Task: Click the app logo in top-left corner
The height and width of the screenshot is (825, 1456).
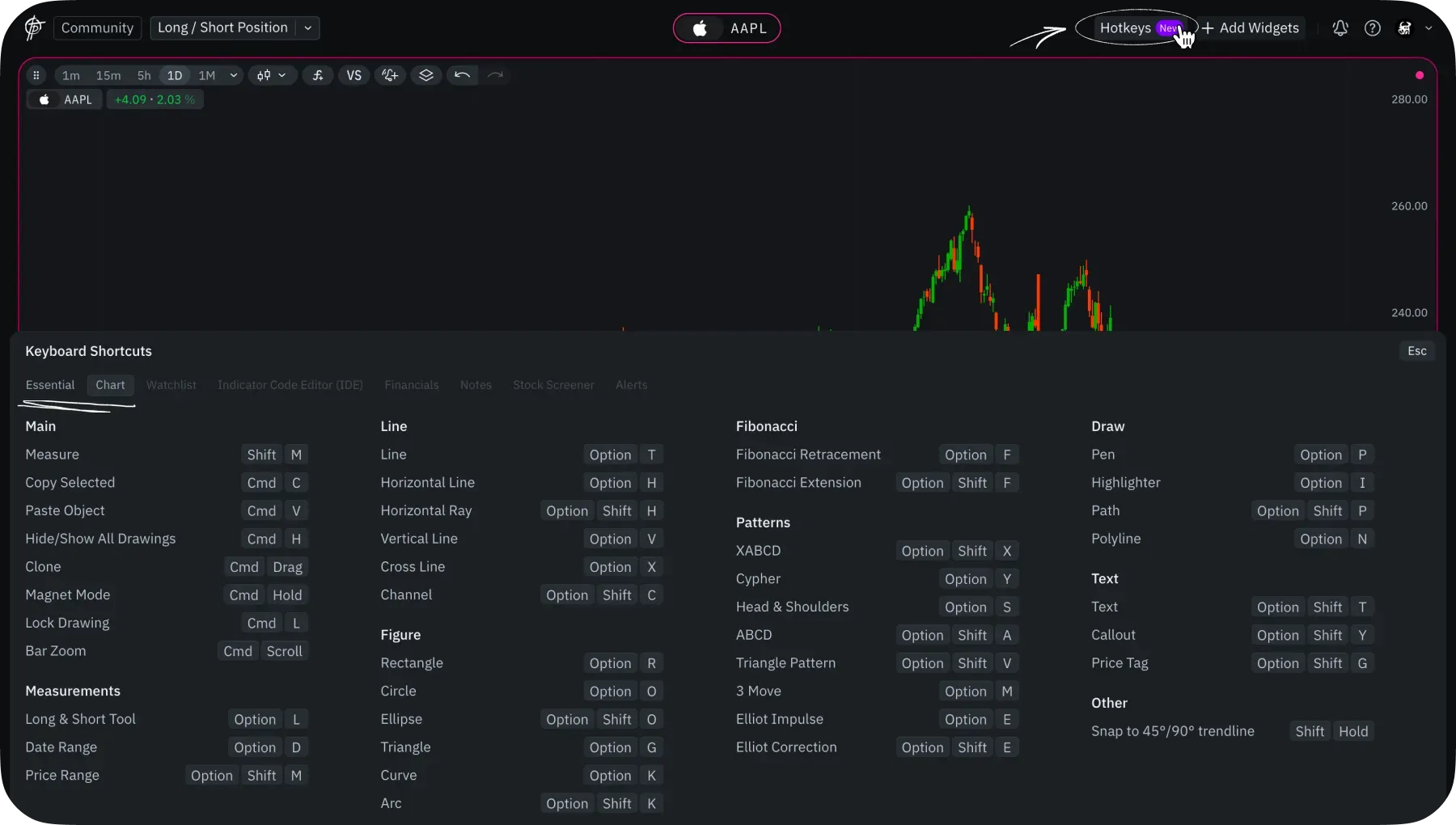Action: pos(34,28)
